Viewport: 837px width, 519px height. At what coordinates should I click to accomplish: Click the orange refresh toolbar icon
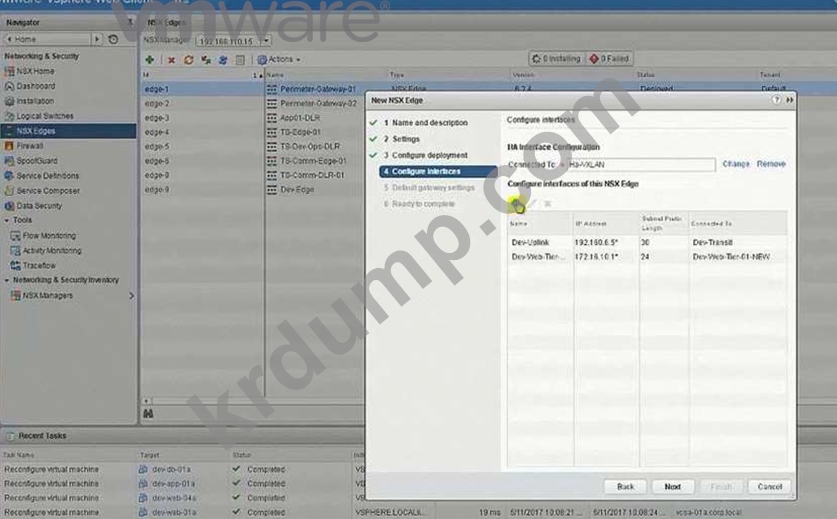[188, 60]
